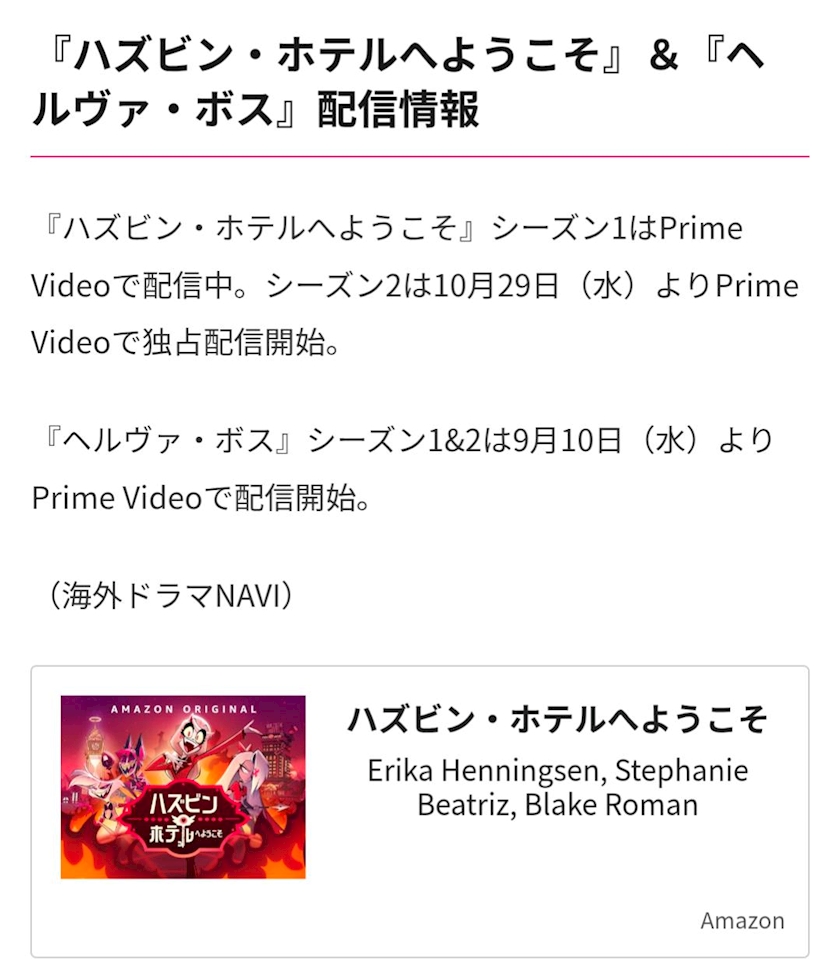Click the Stephanie cast name in card
The height and width of the screenshot is (979, 840).
pyautogui.click(x=682, y=770)
